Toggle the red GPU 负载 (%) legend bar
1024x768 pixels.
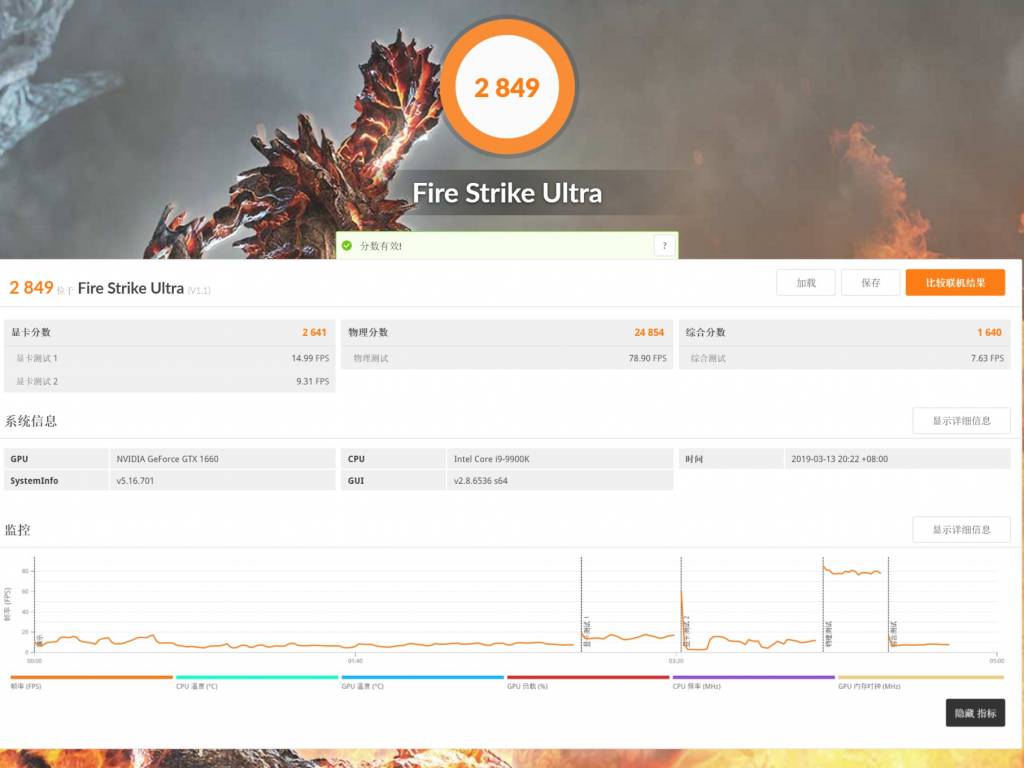pyautogui.click(x=588, y=677)
